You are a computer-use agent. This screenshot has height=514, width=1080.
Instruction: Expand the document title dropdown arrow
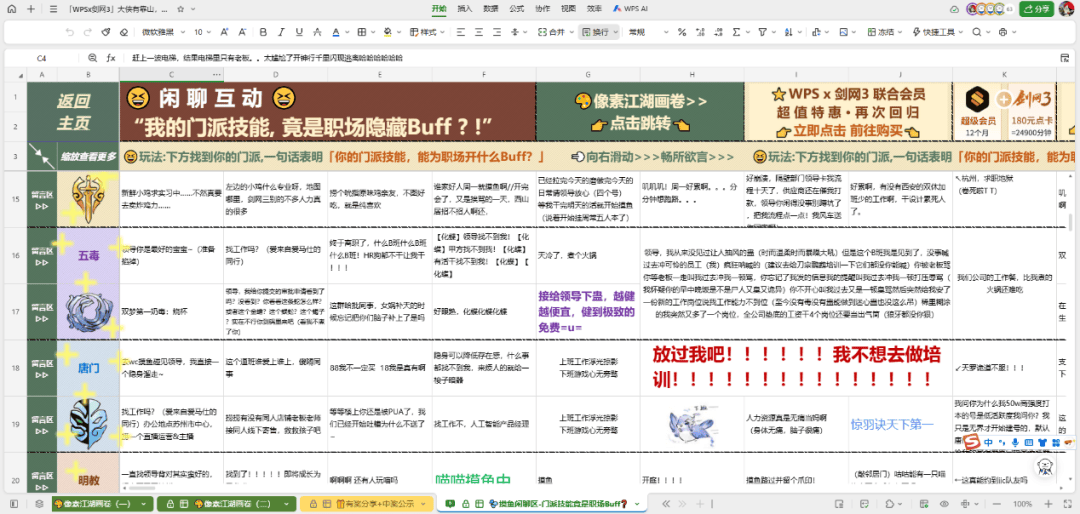[193, 9]
